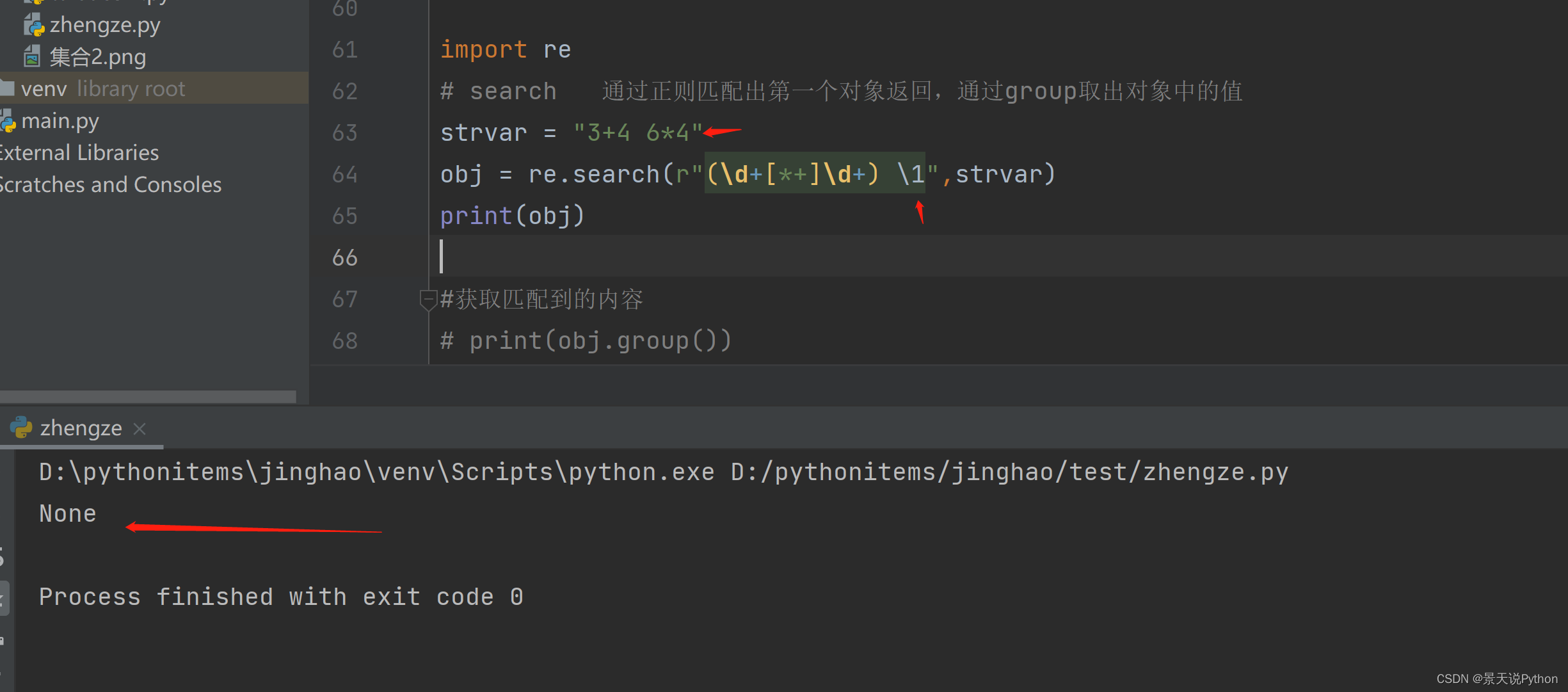
Task: Click print(obj) on line 65
Action: click(x=513, y=216)
